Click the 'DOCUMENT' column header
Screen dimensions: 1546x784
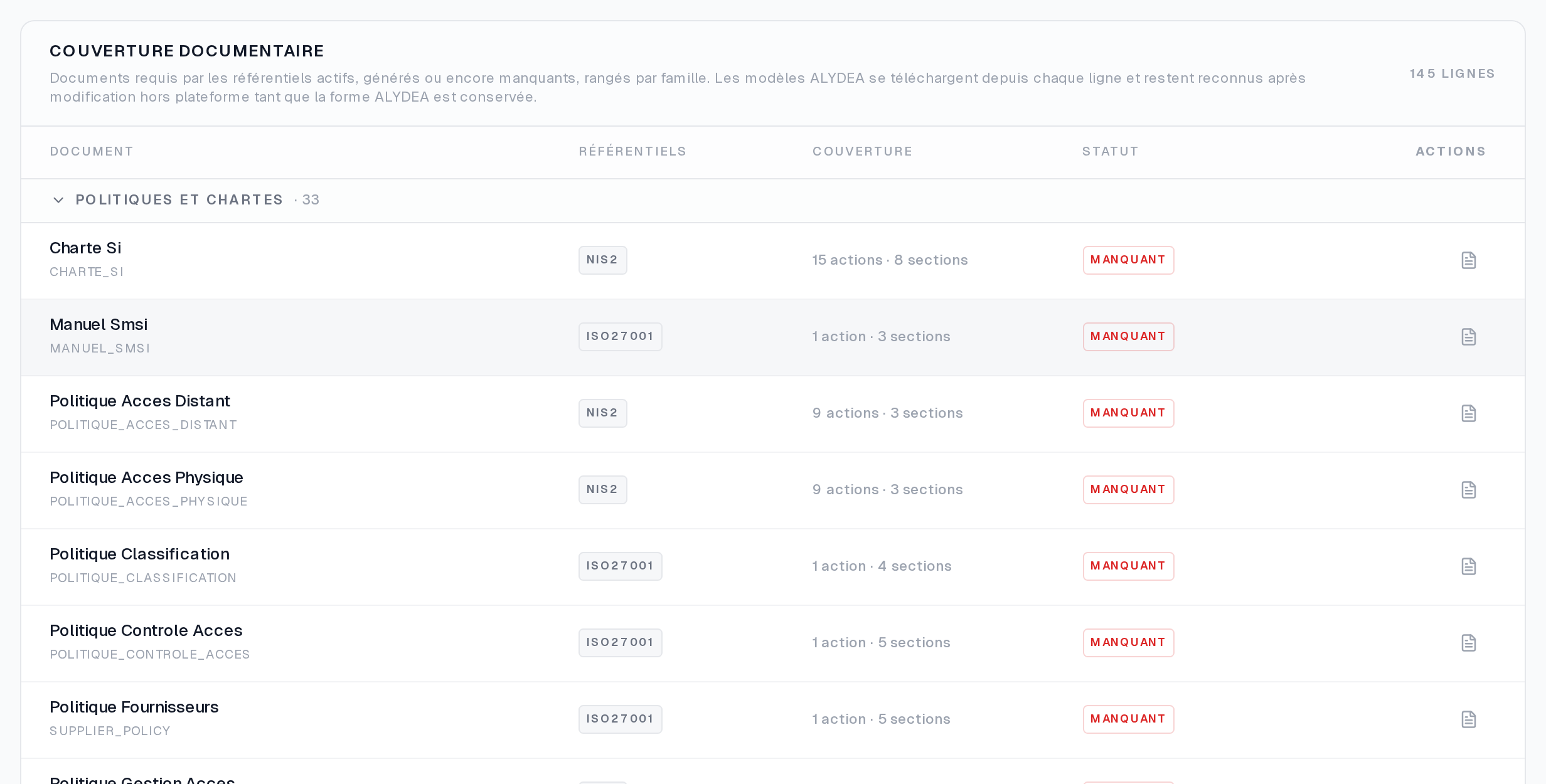coord(92,152)
